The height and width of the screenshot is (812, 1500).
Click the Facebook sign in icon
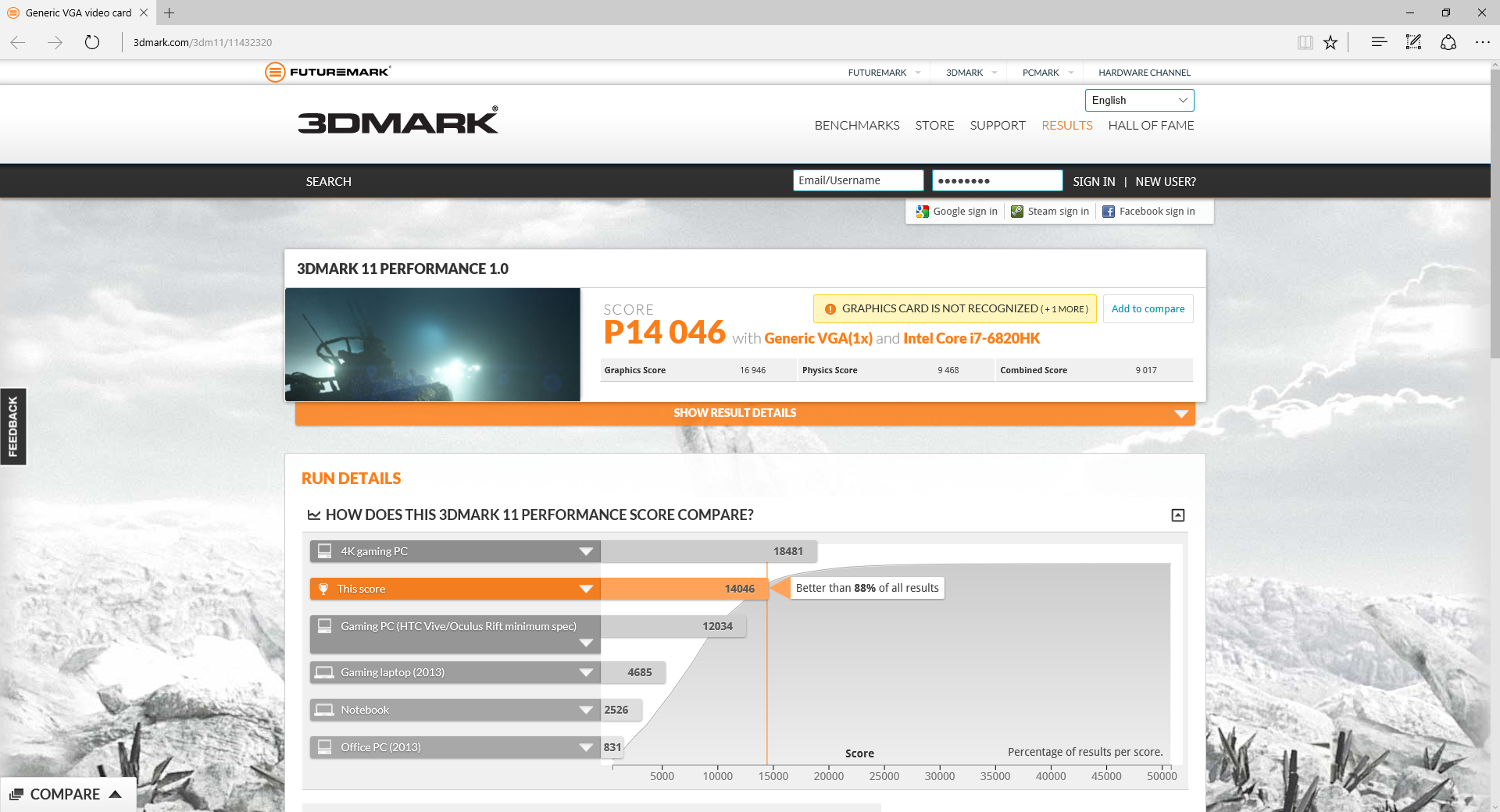coord(1109,212)
